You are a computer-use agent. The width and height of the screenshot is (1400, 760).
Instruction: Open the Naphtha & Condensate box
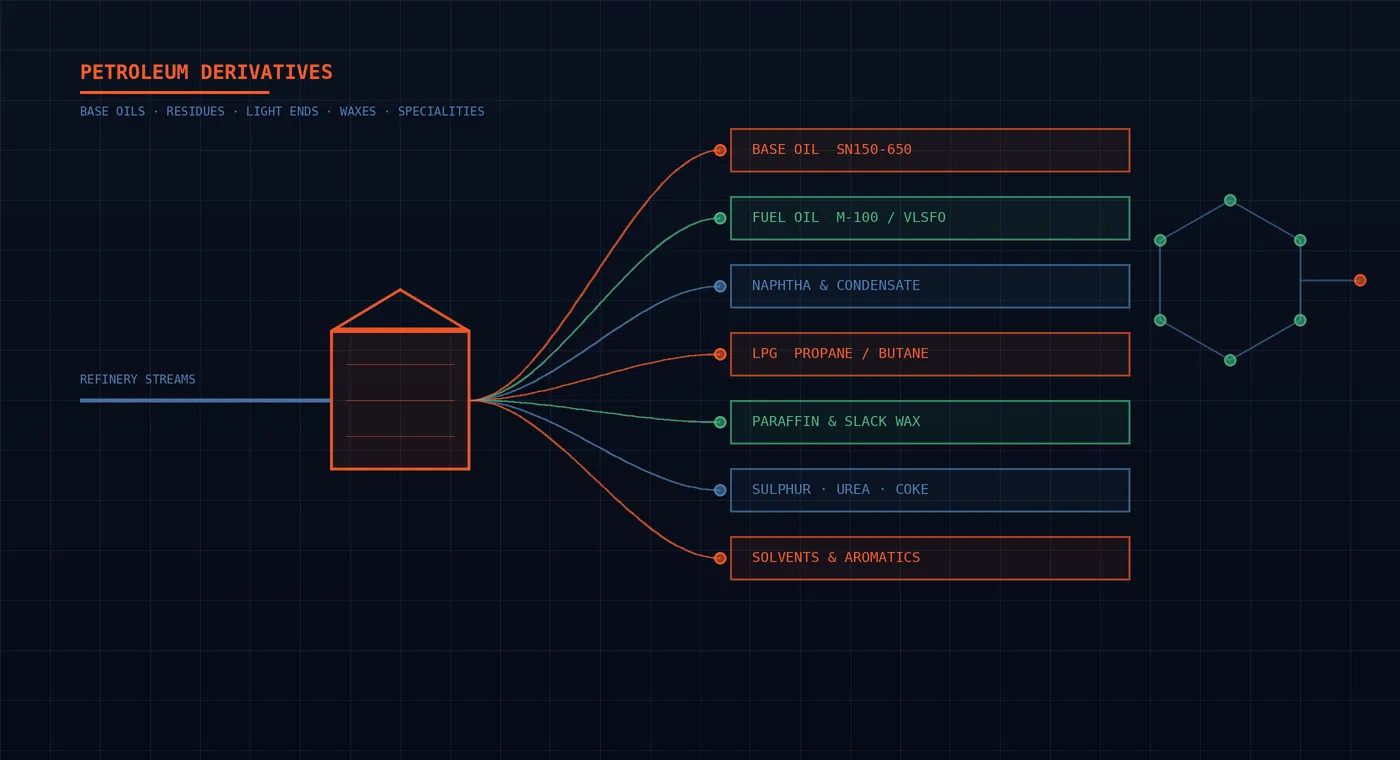point(930,286)
